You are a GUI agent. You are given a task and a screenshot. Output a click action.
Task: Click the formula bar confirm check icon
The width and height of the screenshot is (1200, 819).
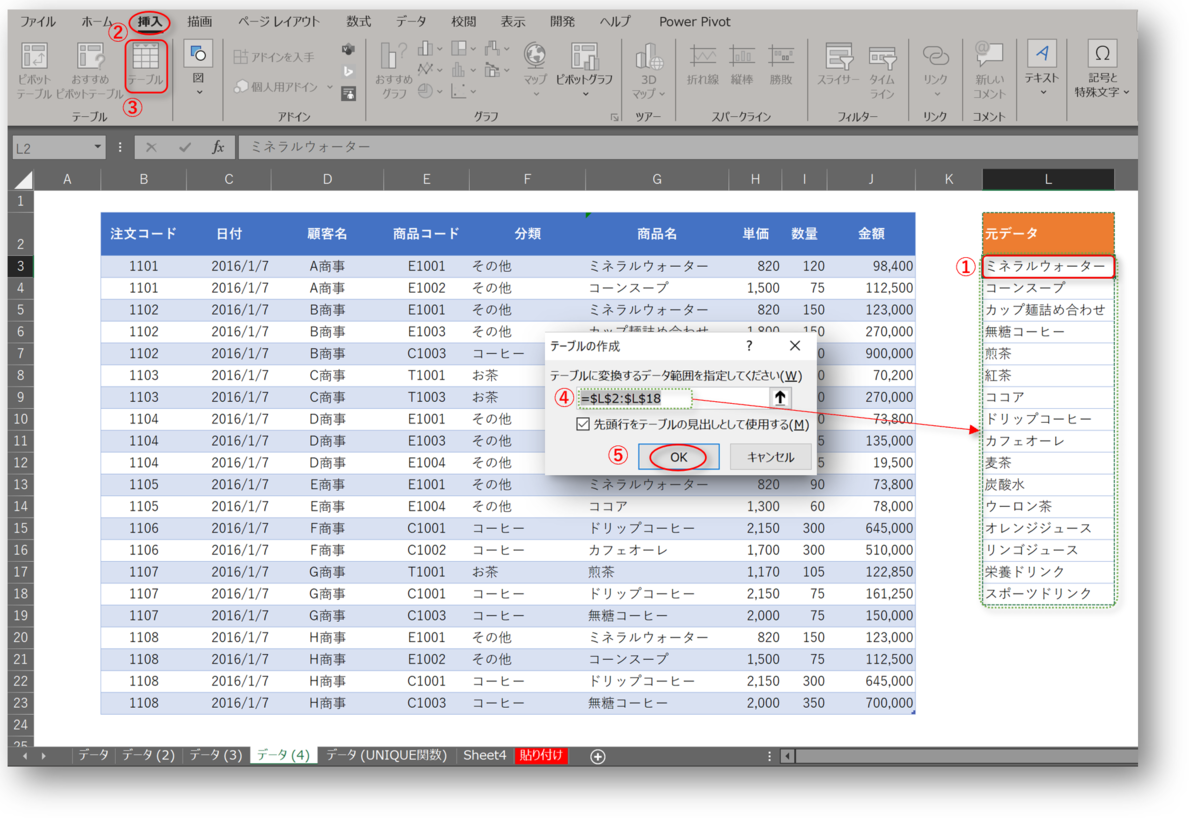click(184, 147)
